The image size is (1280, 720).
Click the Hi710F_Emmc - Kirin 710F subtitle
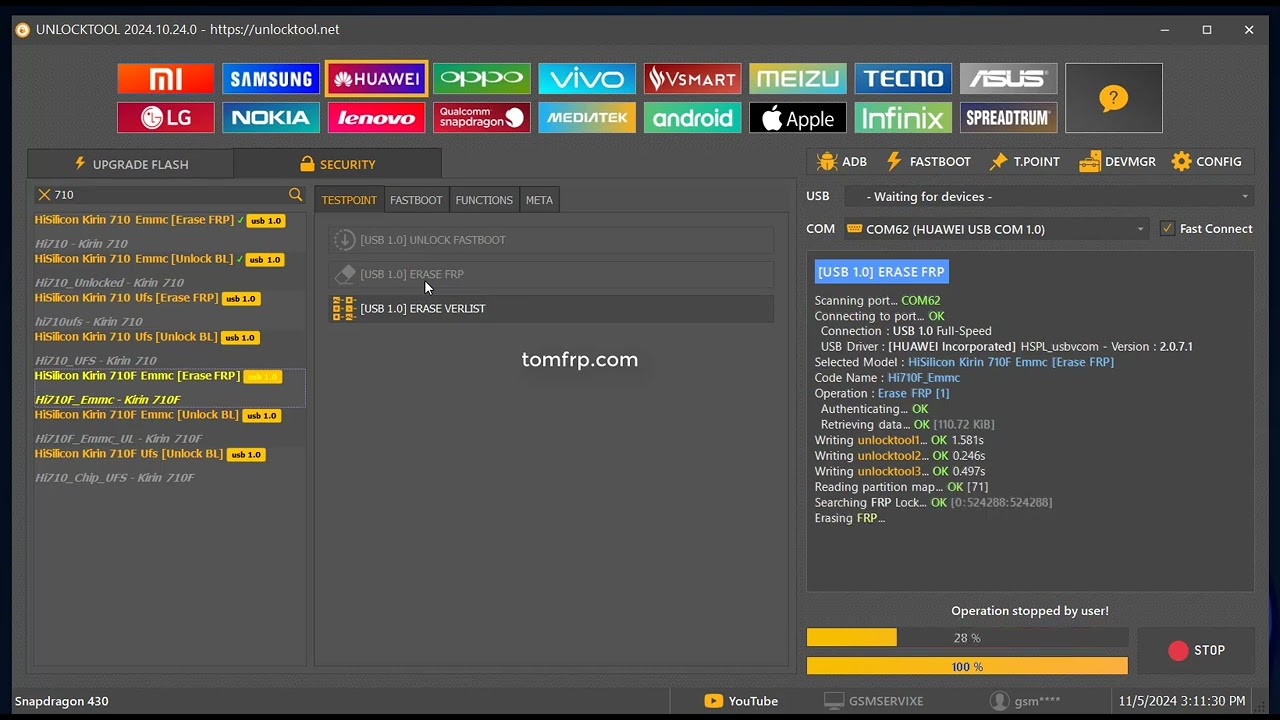108,400
